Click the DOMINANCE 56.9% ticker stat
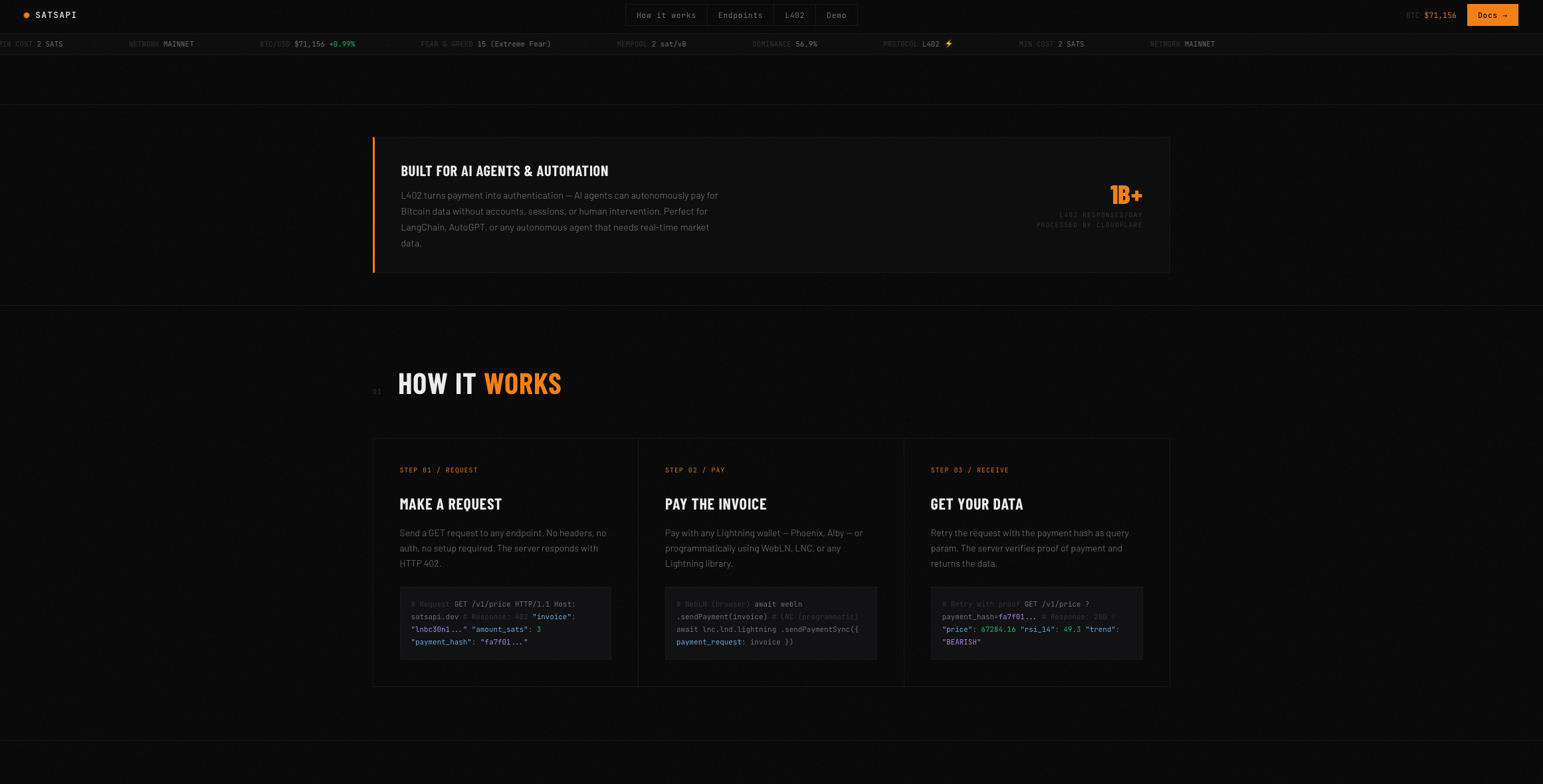The height and width of the screenshot is (784, 1543). (x=785, y=44)
